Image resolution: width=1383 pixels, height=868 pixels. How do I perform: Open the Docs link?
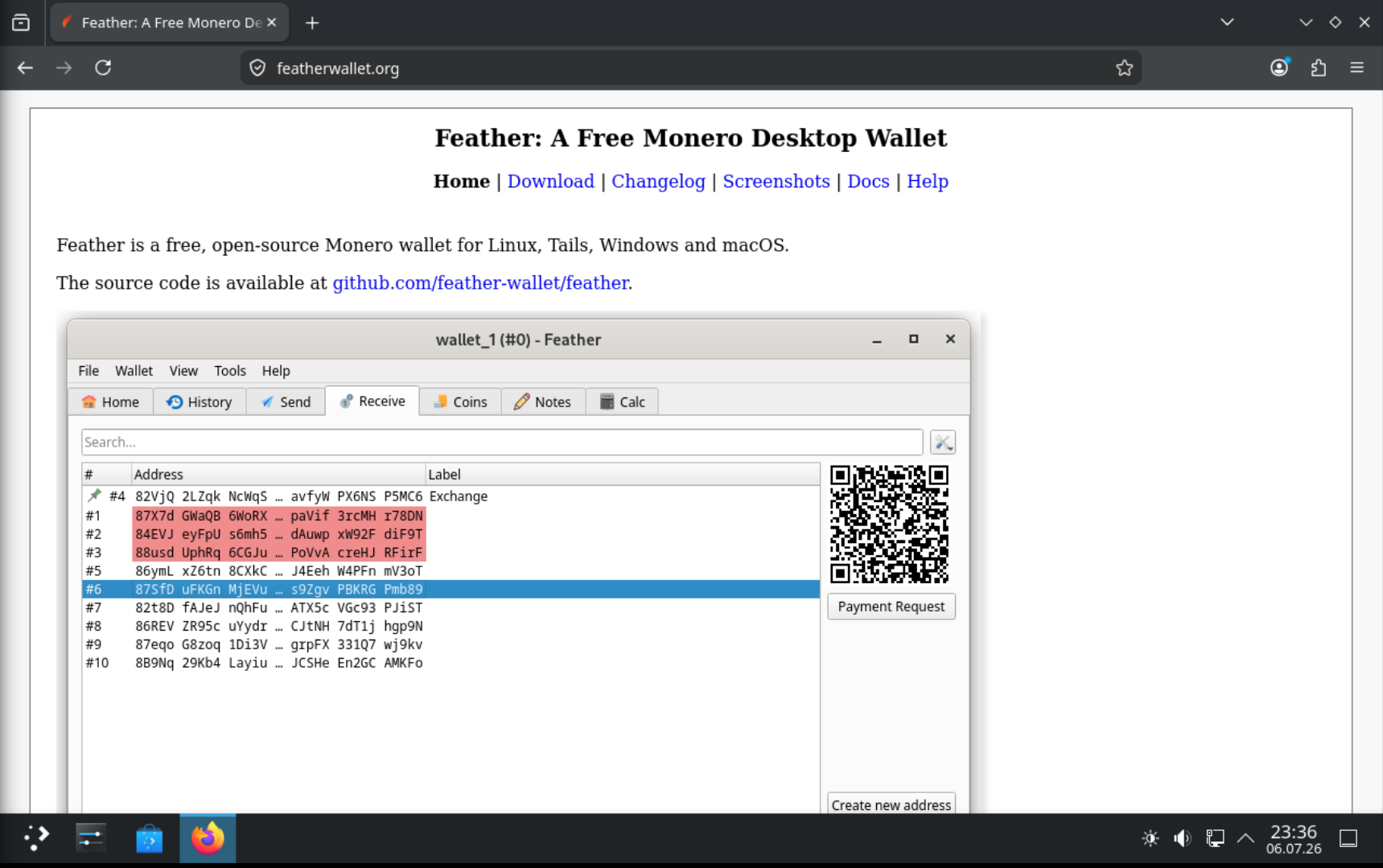coord(868,181)
